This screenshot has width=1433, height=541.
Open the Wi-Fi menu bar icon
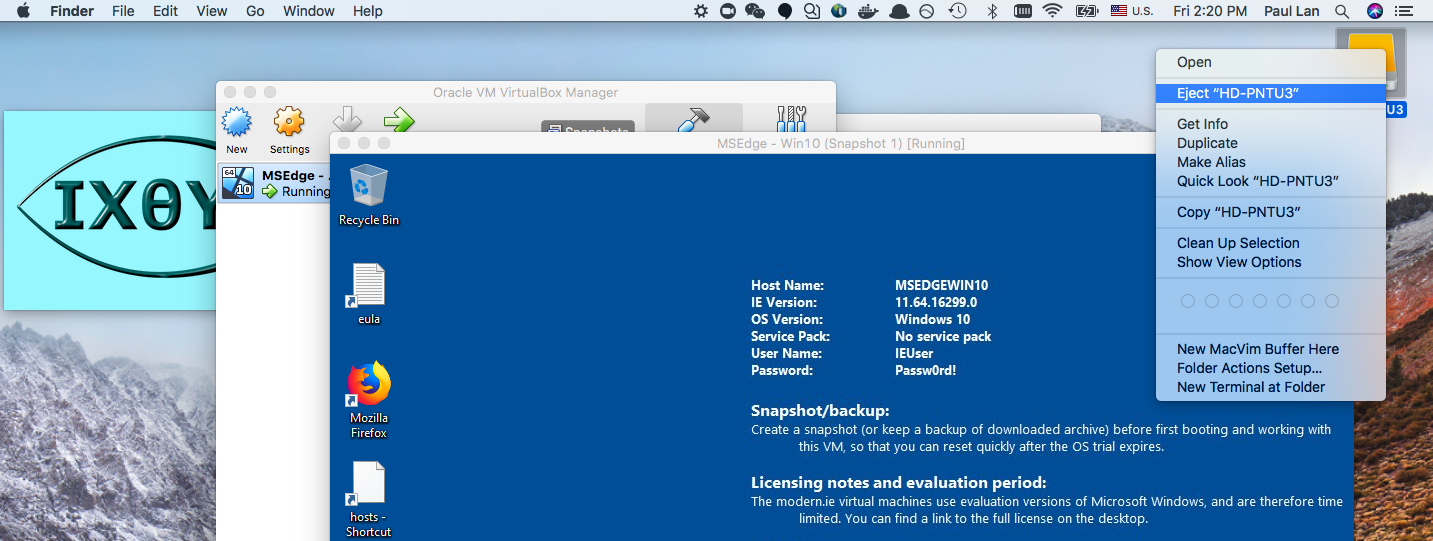1052,11
